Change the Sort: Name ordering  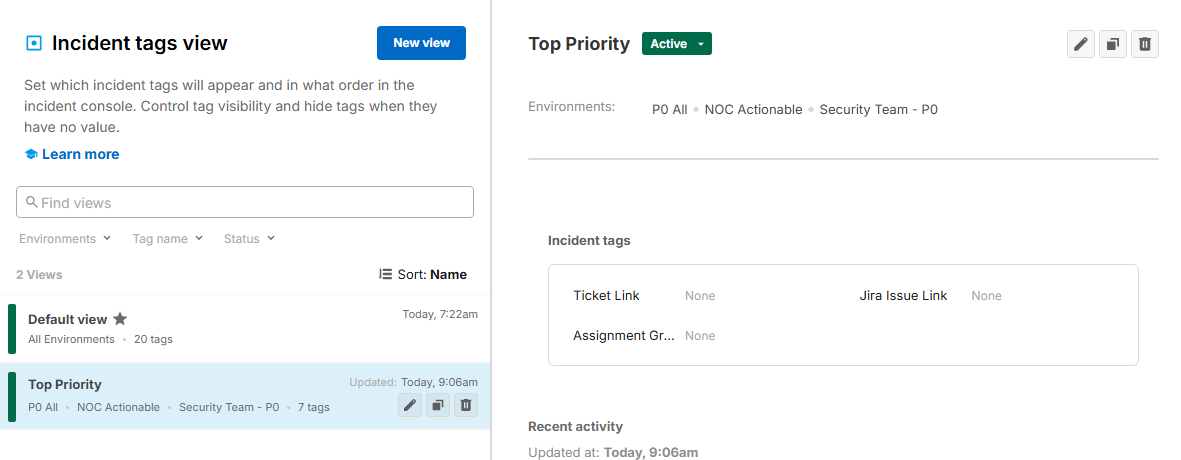pyautogui.click(x=423, y=274)
